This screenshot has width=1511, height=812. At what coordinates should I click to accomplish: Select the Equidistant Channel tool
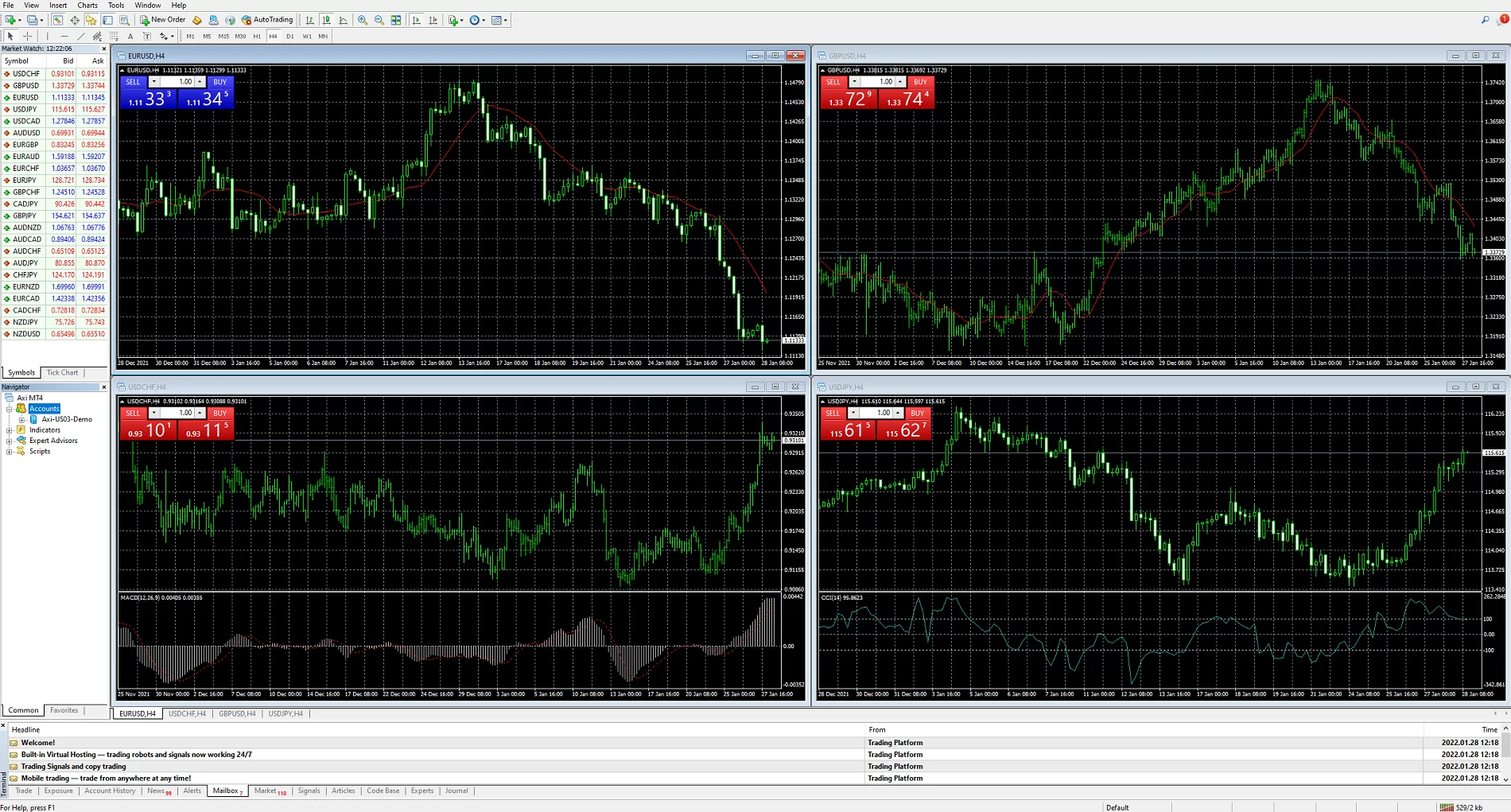(97, 36)
